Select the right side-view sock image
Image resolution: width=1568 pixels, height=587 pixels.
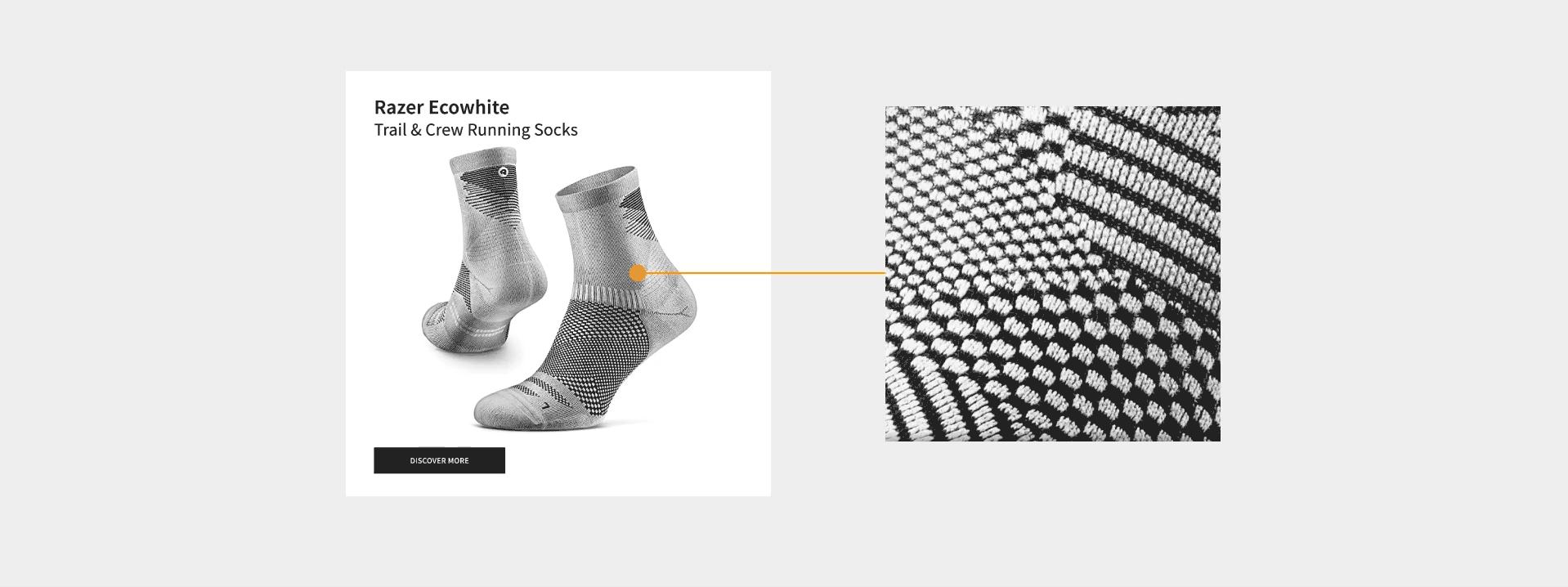[x=587, y=298]
